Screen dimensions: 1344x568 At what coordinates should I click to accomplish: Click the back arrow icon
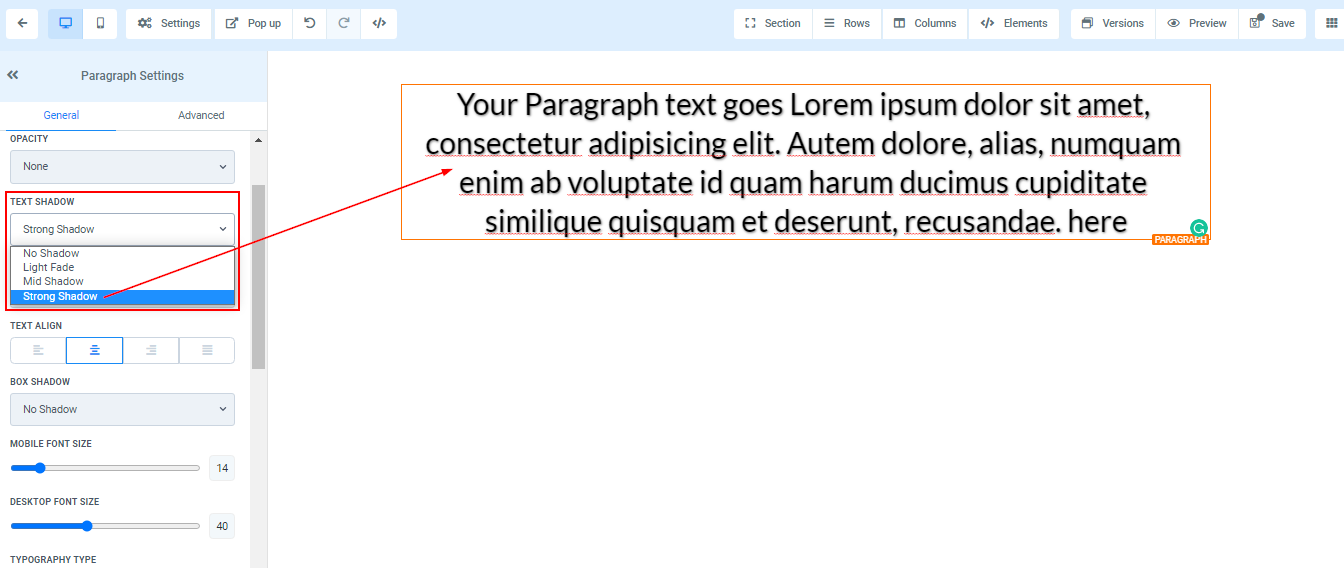coord(22,23)
